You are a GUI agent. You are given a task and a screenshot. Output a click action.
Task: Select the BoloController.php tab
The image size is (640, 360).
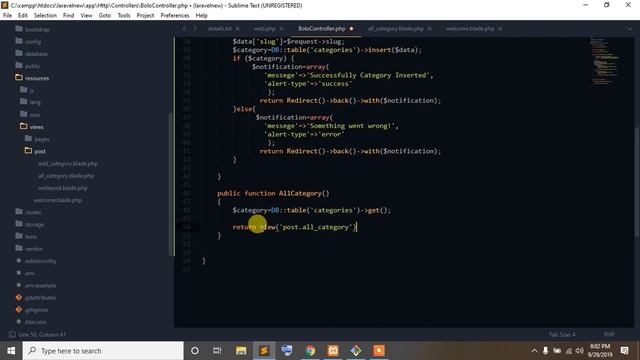(322, 29)
